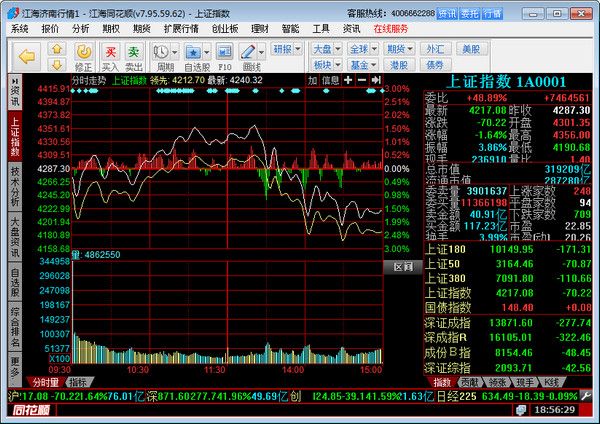
Task: Click the 信息 button above chart
Action: tap(331, 80)
